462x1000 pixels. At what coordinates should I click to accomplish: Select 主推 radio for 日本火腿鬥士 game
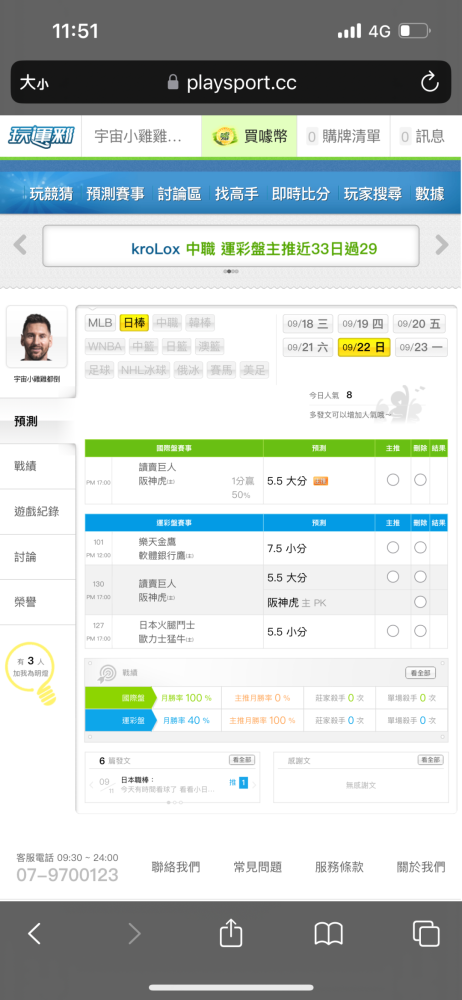393,631
